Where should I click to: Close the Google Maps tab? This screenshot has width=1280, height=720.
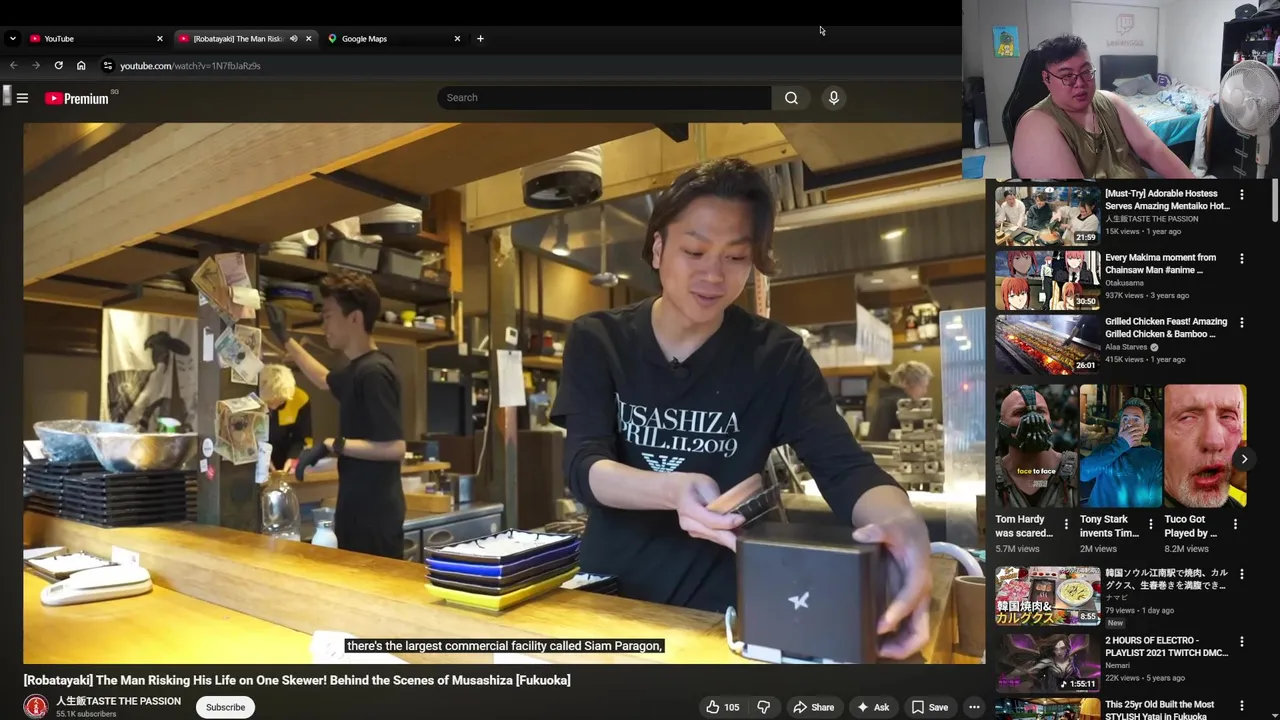457,39
